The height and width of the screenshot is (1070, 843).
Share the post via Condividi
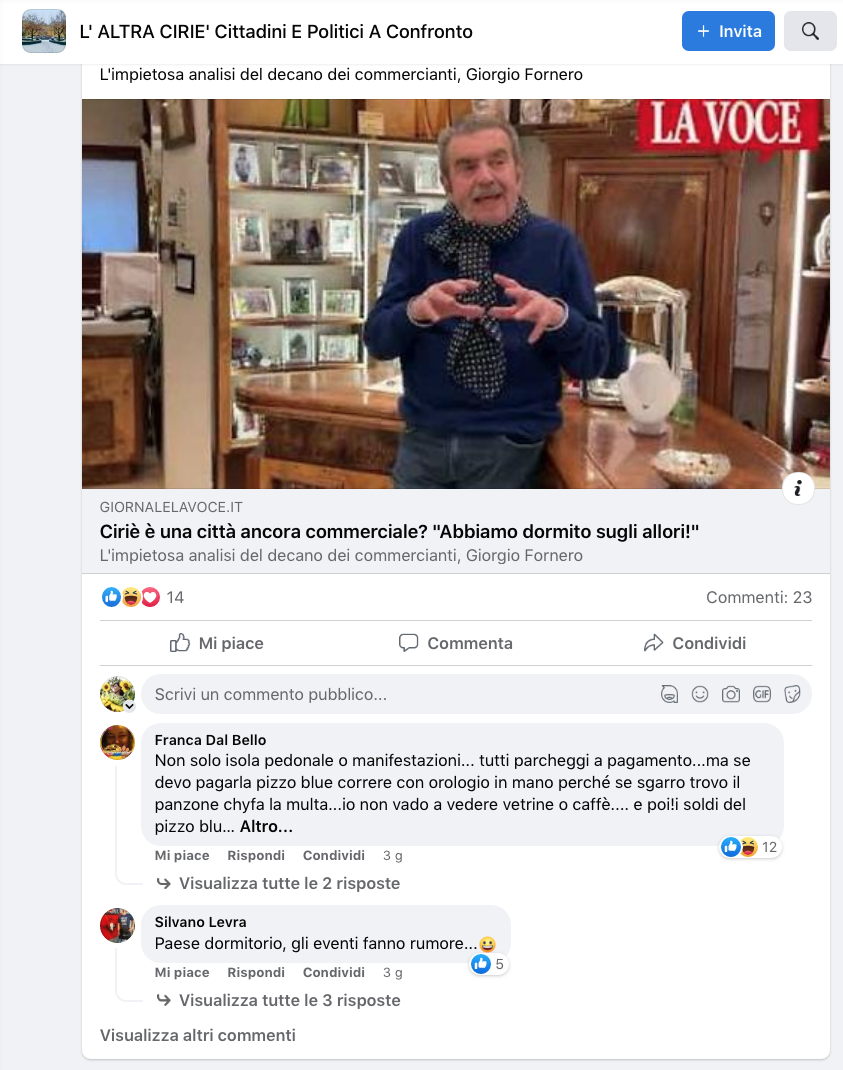tap(695, 644)
